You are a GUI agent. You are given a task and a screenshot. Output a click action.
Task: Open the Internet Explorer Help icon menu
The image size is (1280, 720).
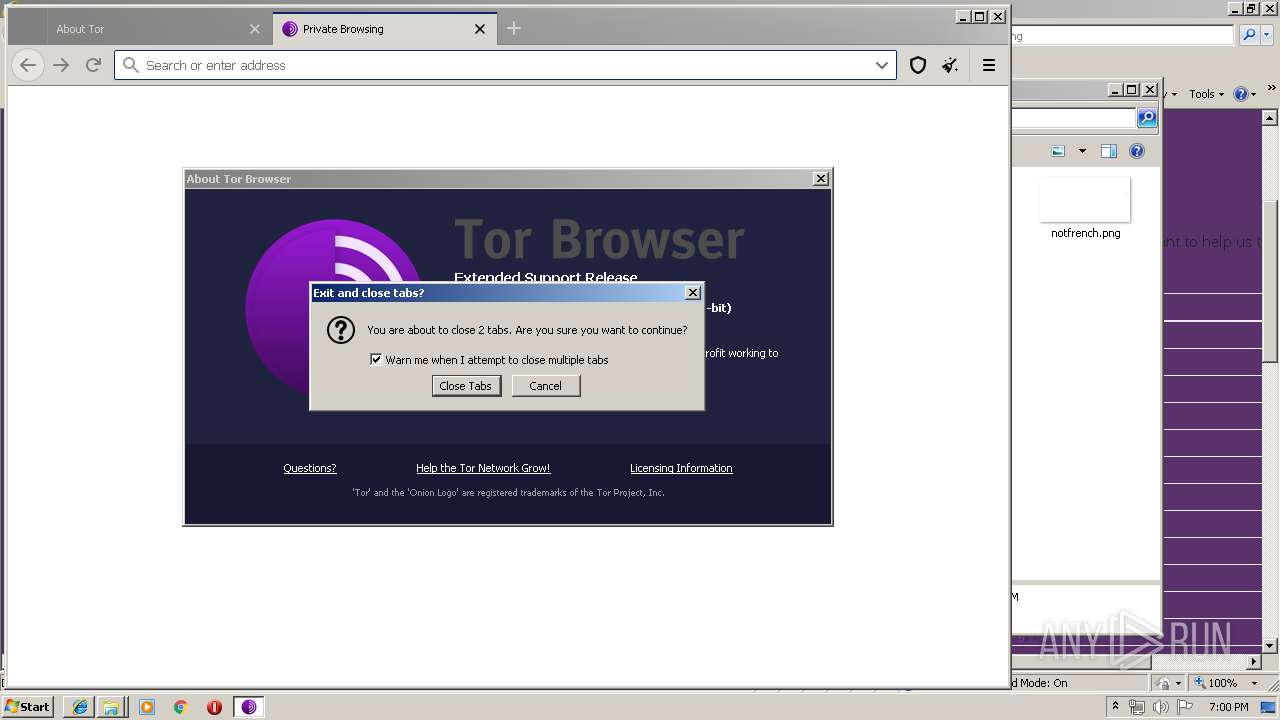[x=1244, y=94]
